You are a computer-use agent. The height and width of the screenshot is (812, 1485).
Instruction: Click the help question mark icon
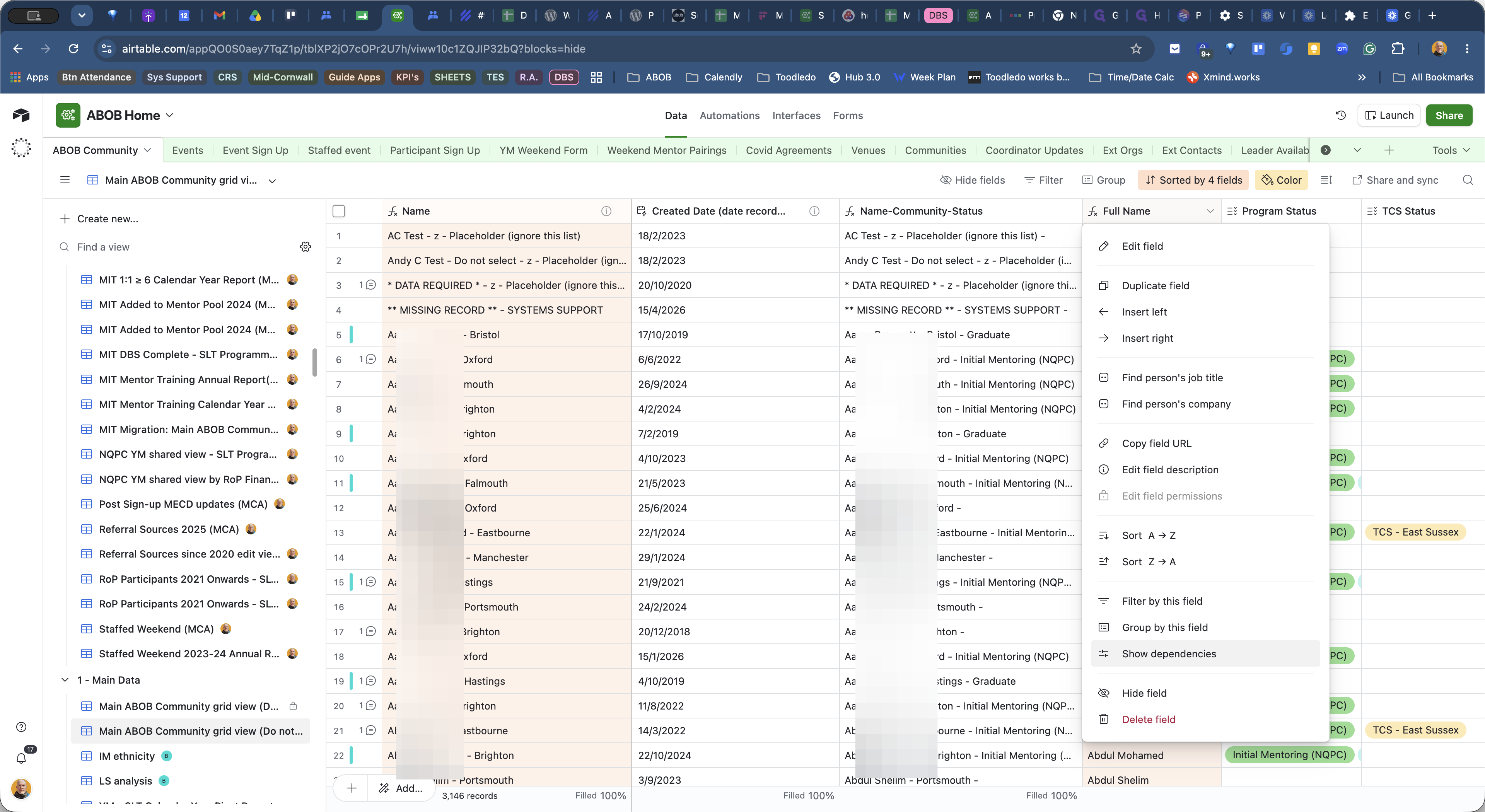[21, 727]
